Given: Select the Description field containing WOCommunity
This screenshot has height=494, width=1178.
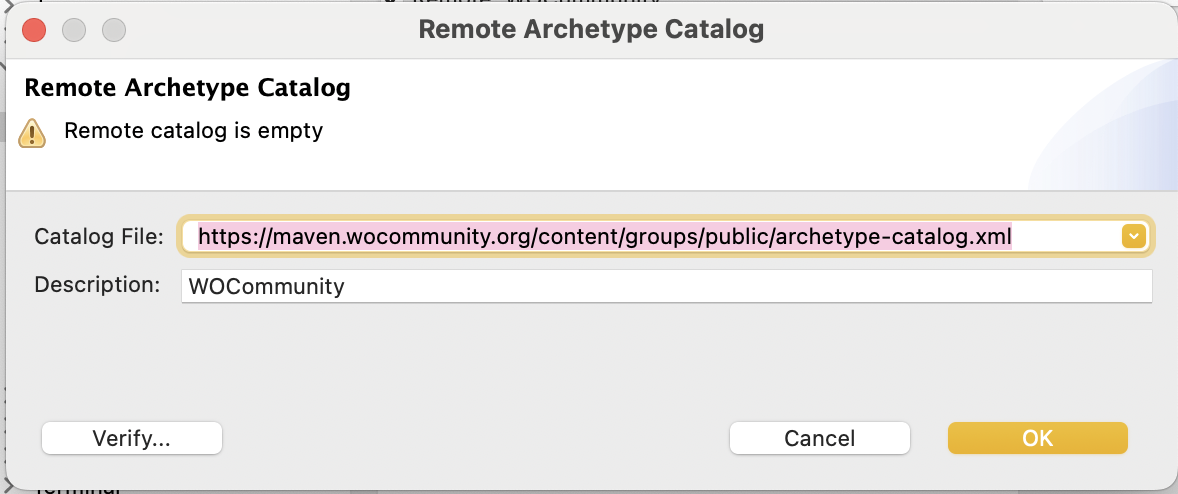Looking at the screenshot, I should pos(666,286).
